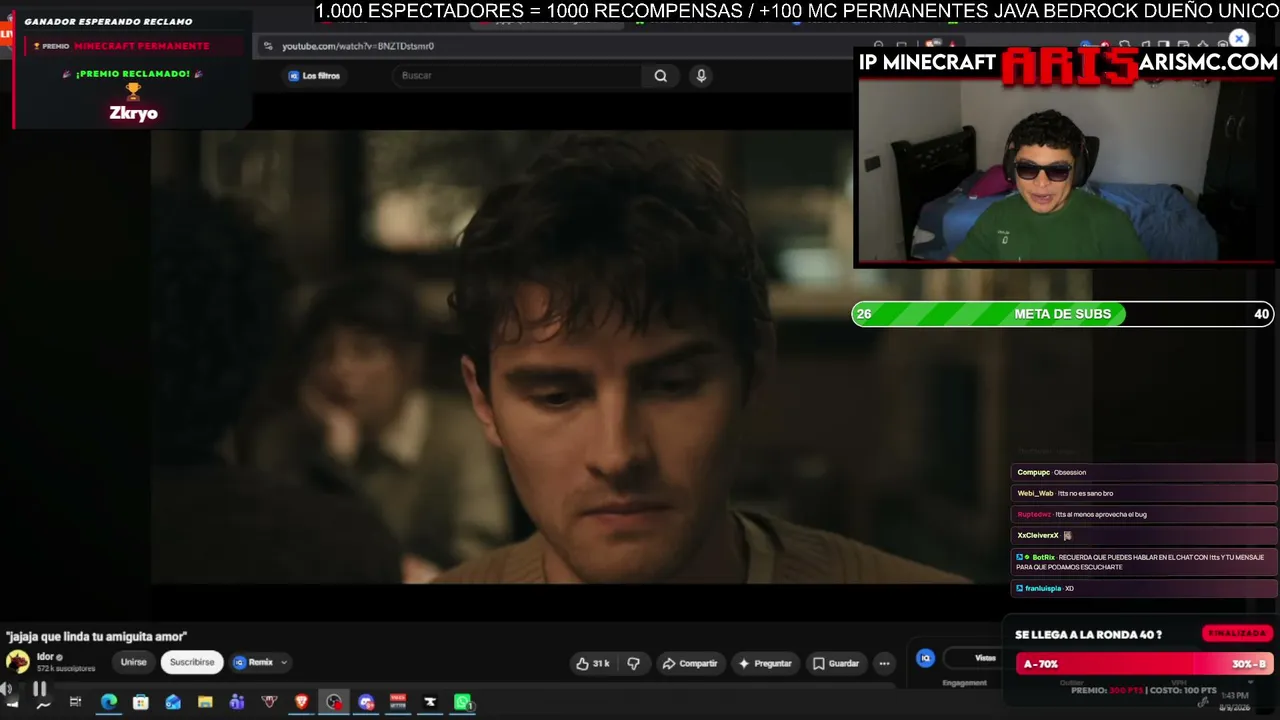
Task: Click the ARISMC.COM server address text
Action: pyautogui.click(x=1208, y=62)
